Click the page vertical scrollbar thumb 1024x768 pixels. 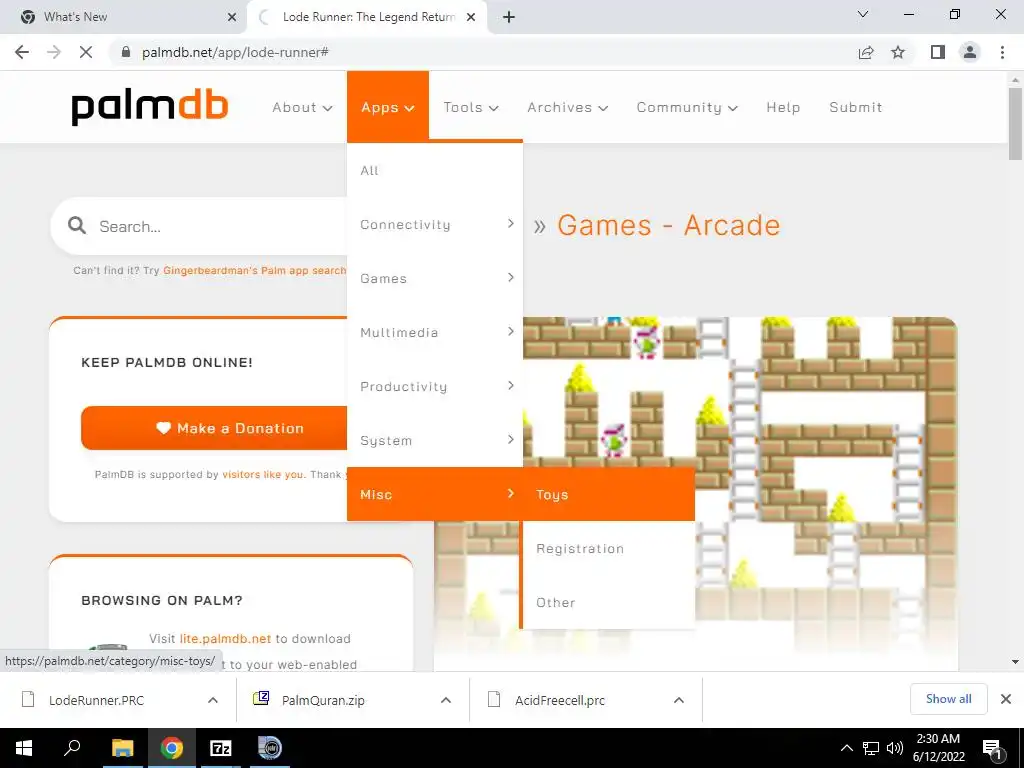click(x=1015, y=123)
